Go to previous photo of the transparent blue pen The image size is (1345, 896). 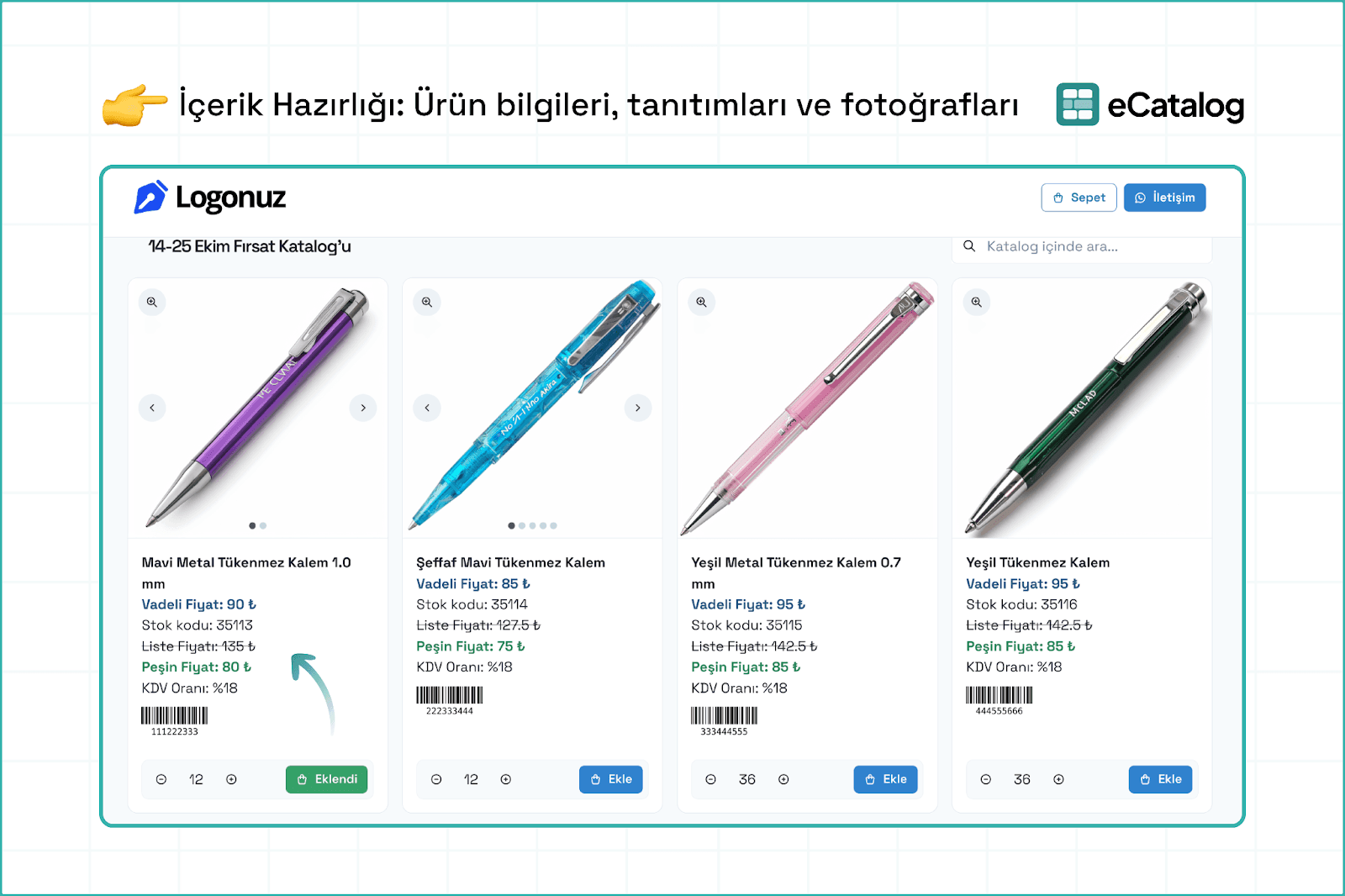coord(427,408)
